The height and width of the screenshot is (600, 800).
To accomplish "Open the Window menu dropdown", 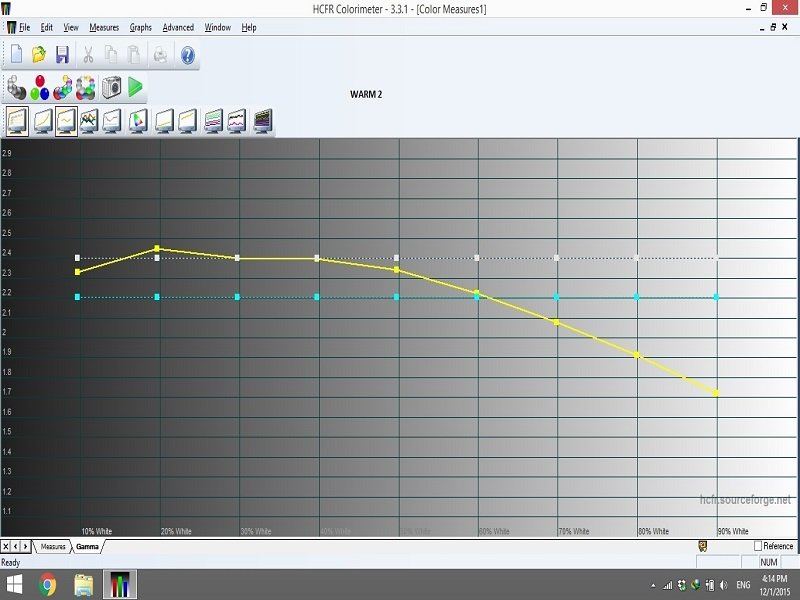I will point(217,27).
